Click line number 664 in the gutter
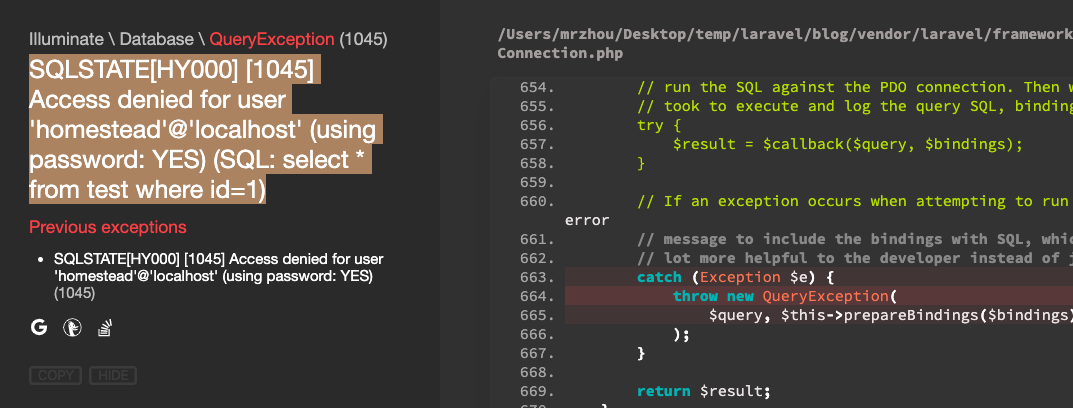This screenshot has height=408, width=1073. 536,296
